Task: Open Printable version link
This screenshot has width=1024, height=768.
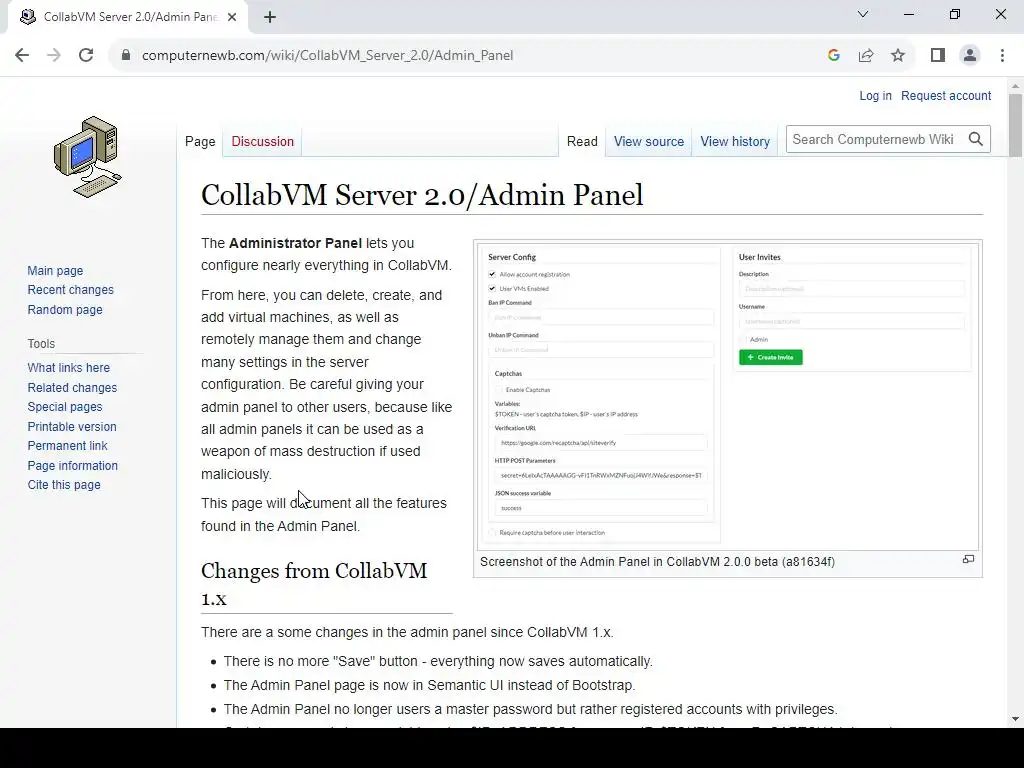Action: click(72, 427)
